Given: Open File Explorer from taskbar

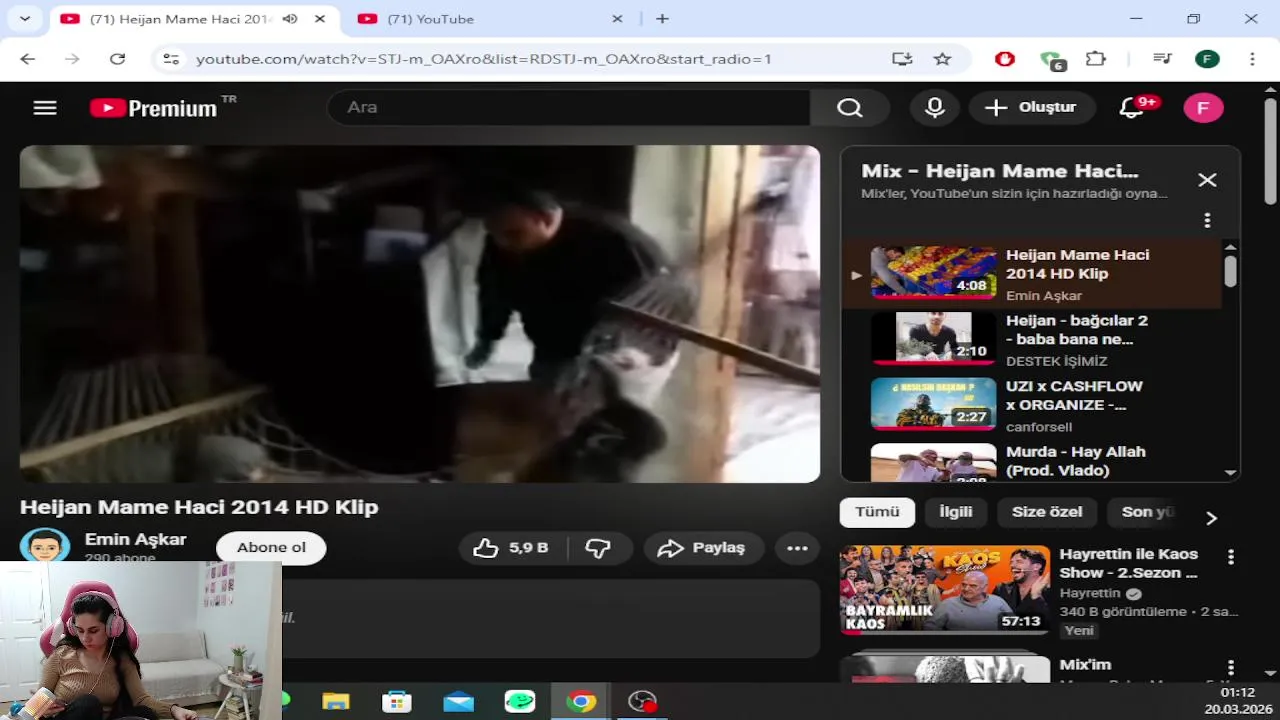Looking at the screenshot, I should click(x=336, y=702).
